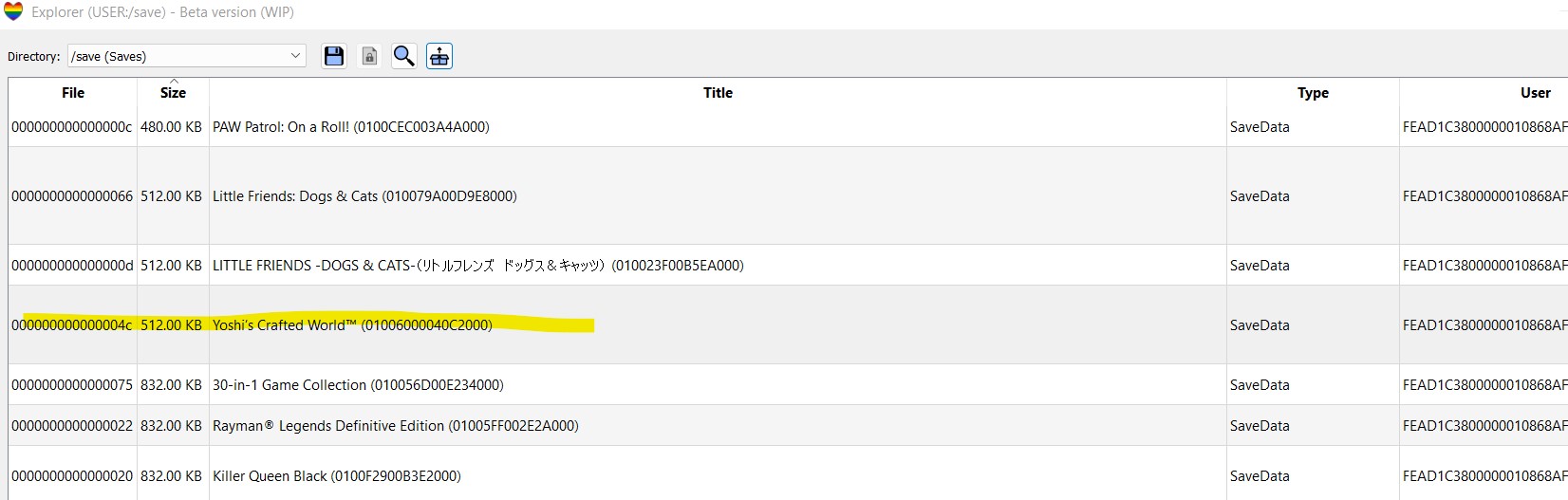Image resolution: width=1568 pixels, height=500 pixels.
Task: Select the highlighted Yoshi's Crafted World row
Action: tap(788, 324)
